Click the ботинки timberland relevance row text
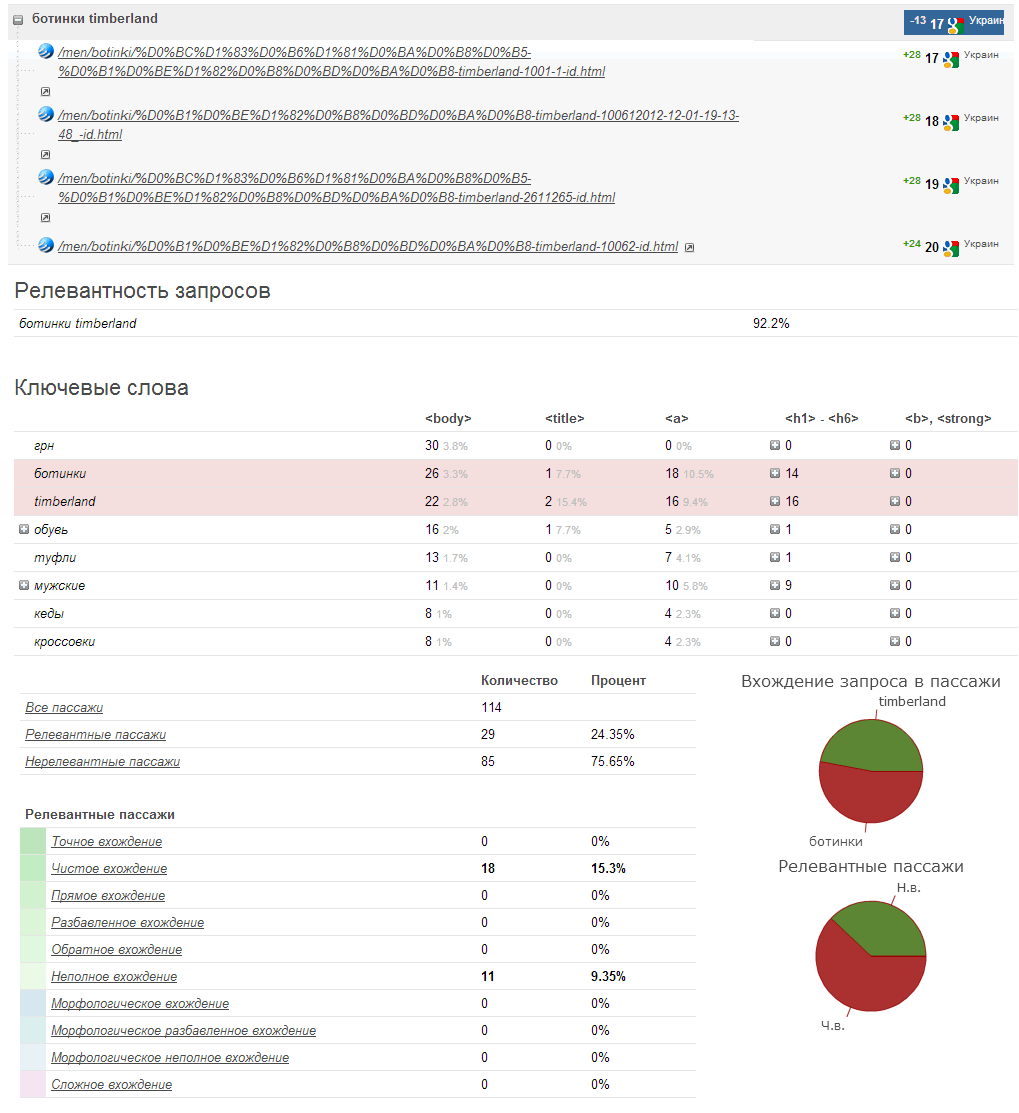1019x1113 pixels. coord(77,324)
